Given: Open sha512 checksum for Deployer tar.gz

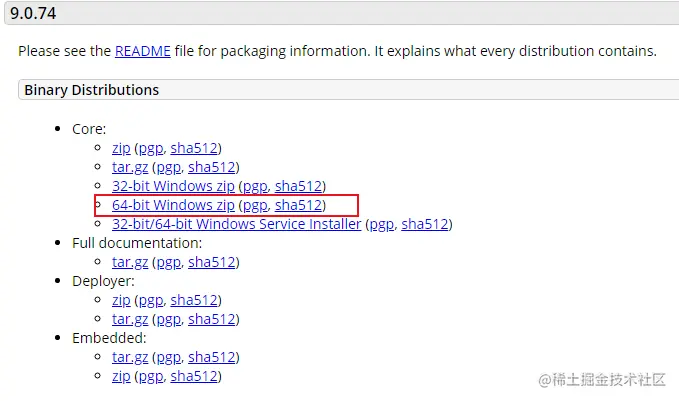Looking at the screenshot, I should click(212, 319).
